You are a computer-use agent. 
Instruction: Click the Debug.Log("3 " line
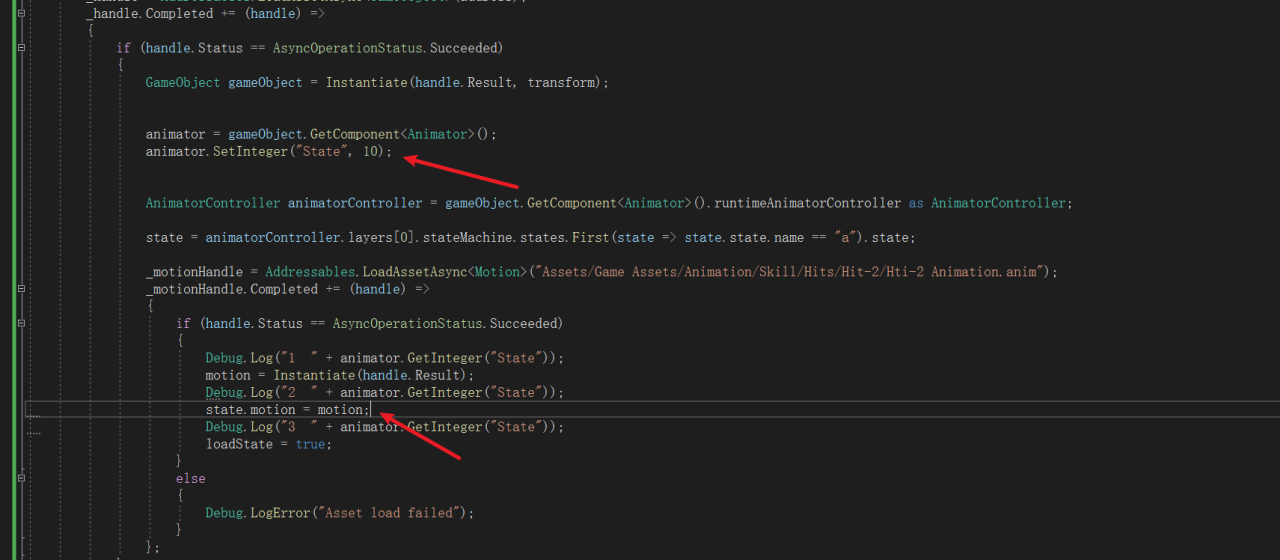point(385,427)
